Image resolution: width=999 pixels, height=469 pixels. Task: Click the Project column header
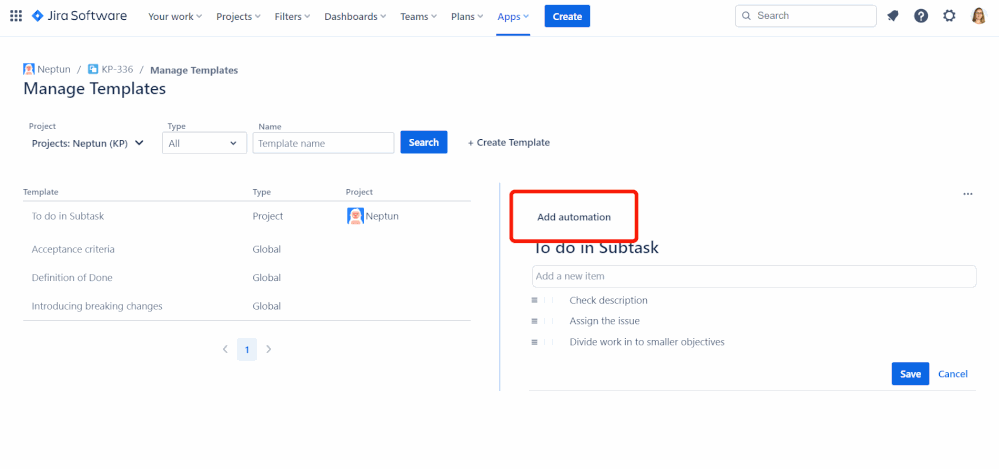point(359,192)
